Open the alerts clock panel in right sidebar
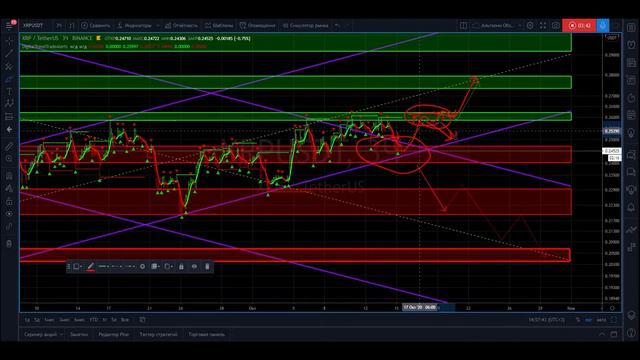Viewport: 640px width, 360px height. [x=631, y=45]
